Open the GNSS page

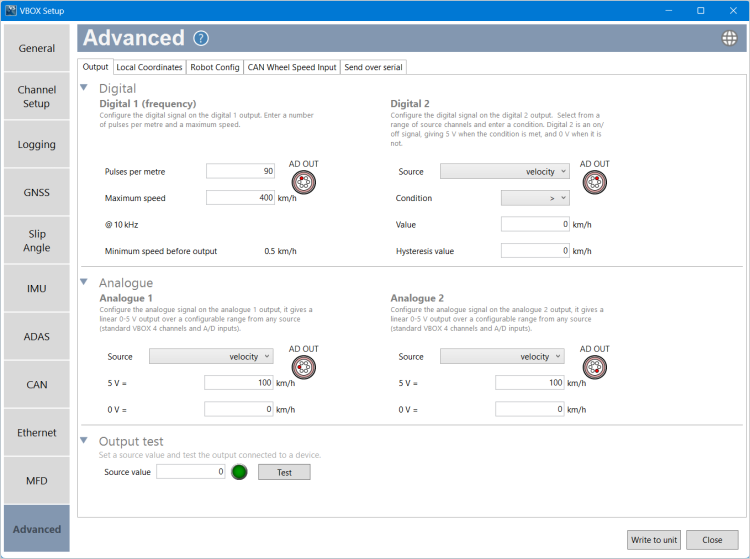tap(37, 192)
